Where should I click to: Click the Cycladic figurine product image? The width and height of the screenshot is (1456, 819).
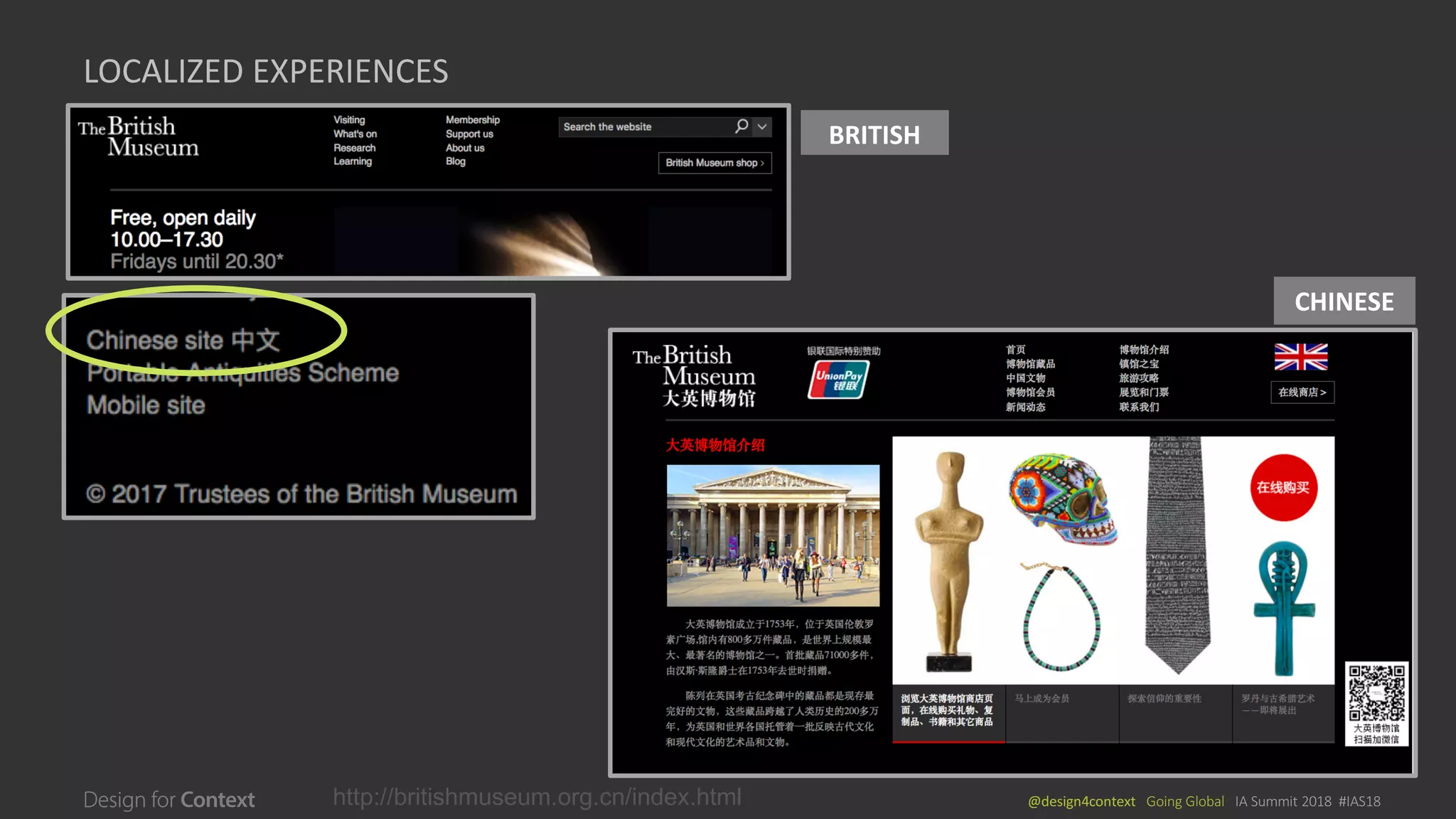click(x=948, y=562)
